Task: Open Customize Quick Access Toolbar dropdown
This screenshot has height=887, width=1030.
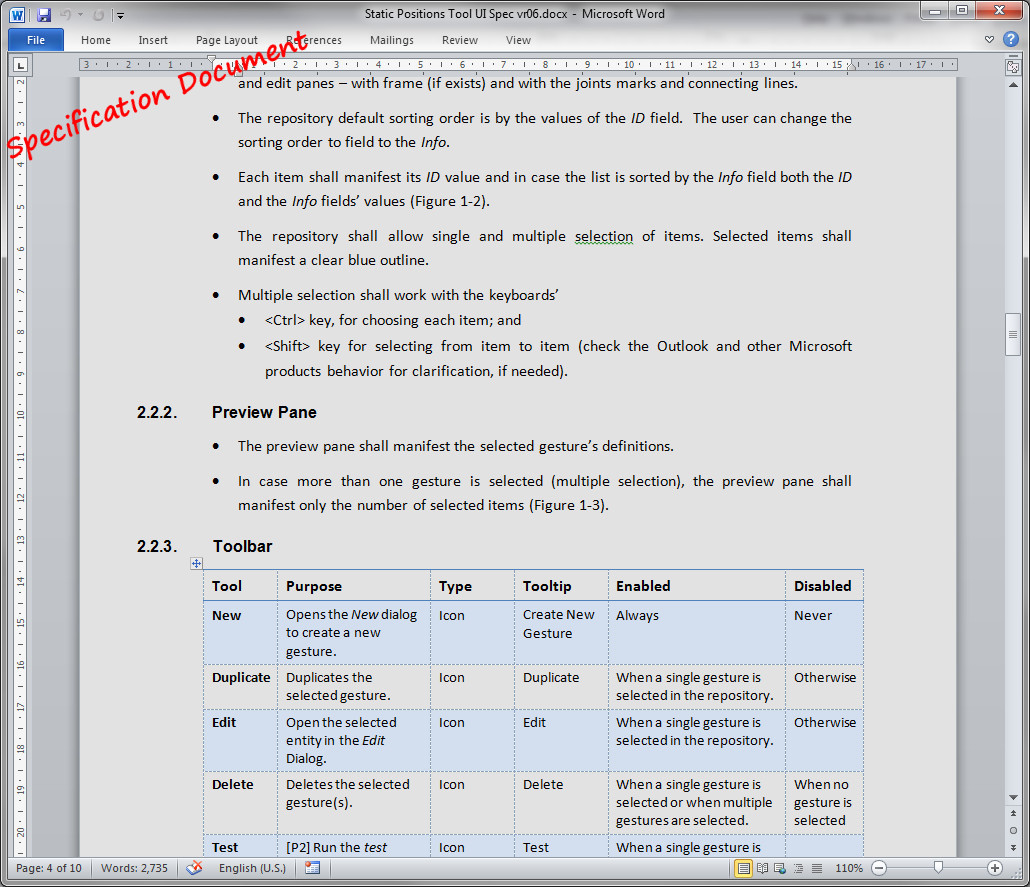Action: (120, 15)
